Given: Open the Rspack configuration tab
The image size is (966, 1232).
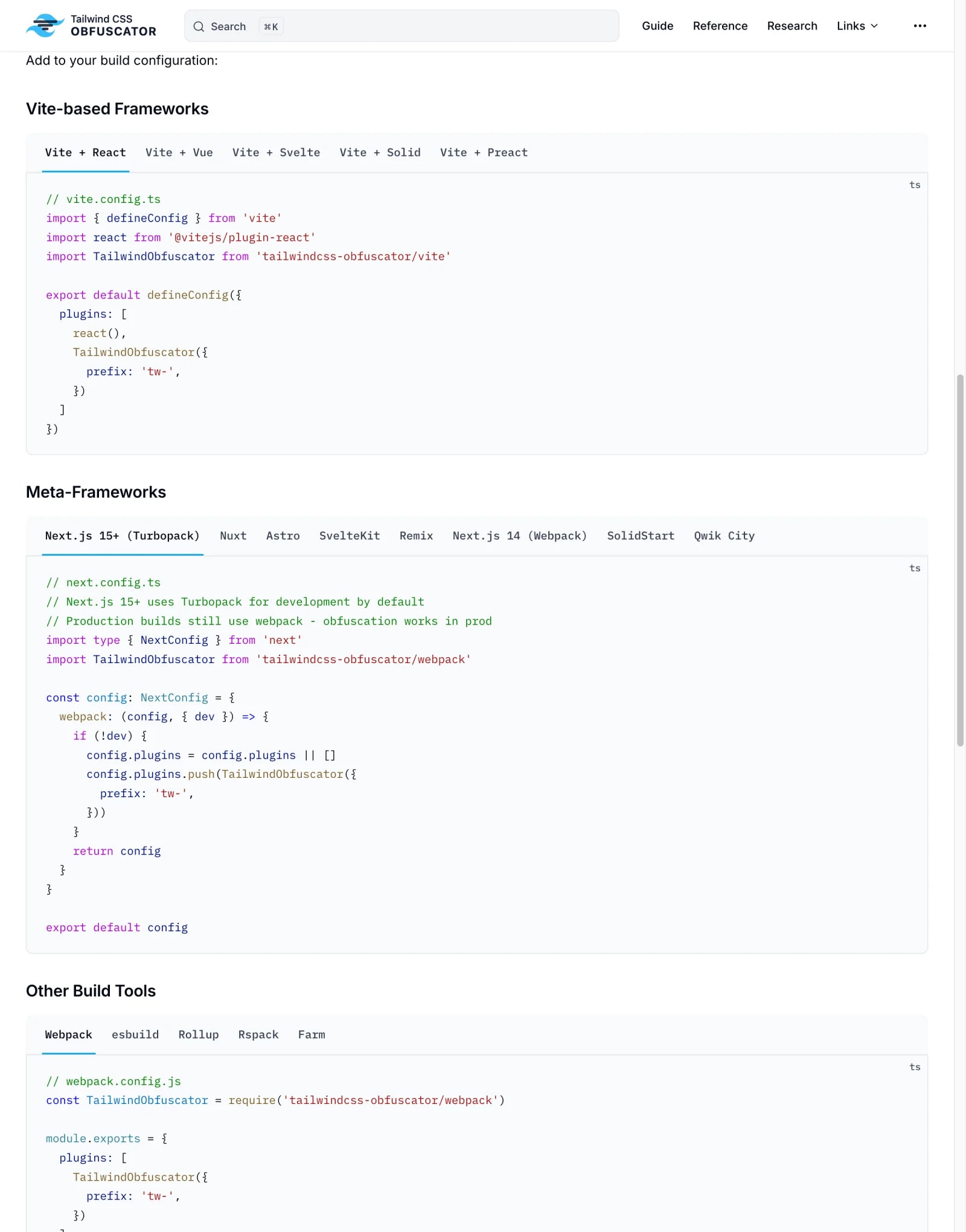Looking at the screenshot, I should point(258,1035).
